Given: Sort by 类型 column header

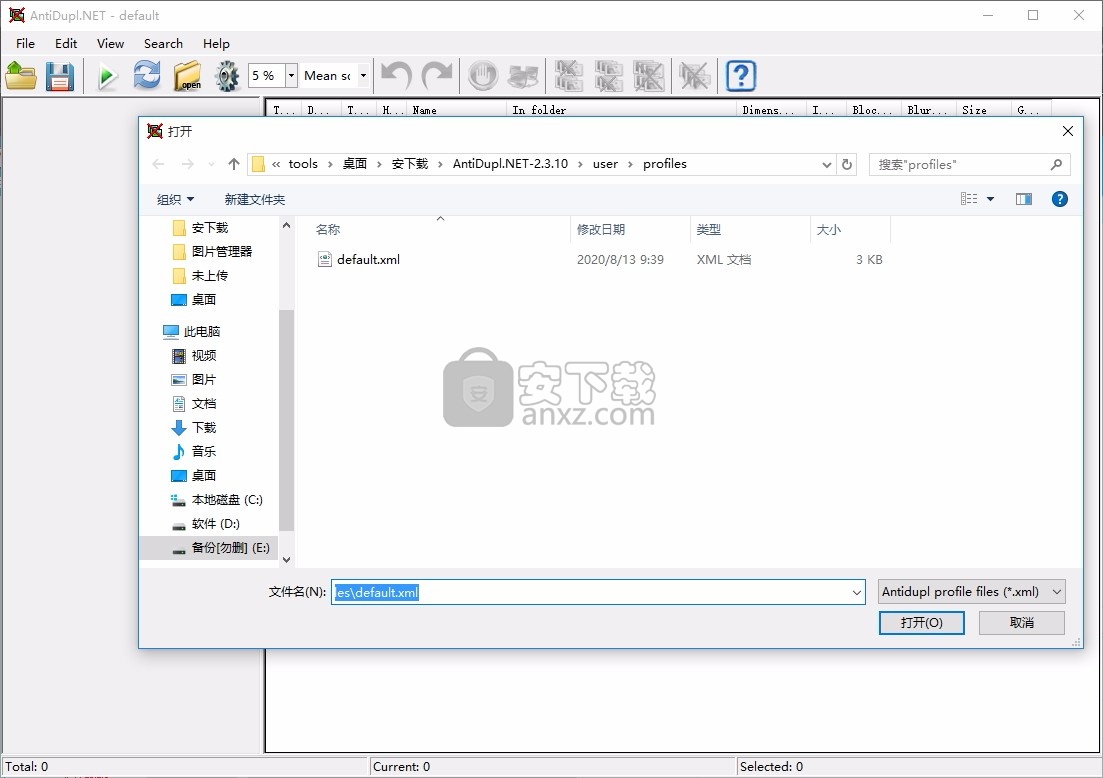Looking at the screenshot, I should 708,229.
